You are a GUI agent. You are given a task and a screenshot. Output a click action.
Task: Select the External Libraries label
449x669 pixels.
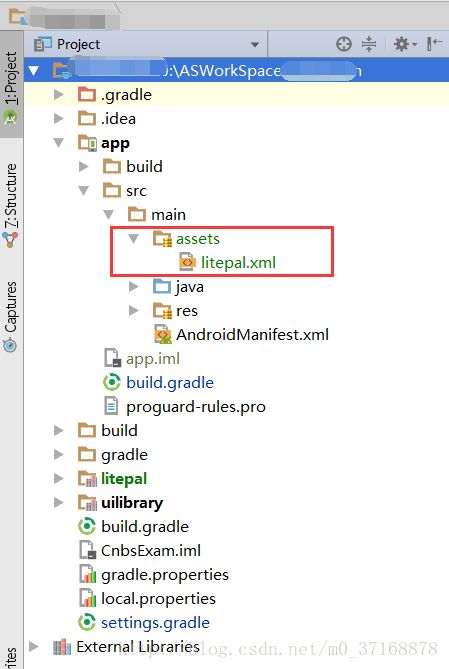pyautogui.click(x=138, y=646)
